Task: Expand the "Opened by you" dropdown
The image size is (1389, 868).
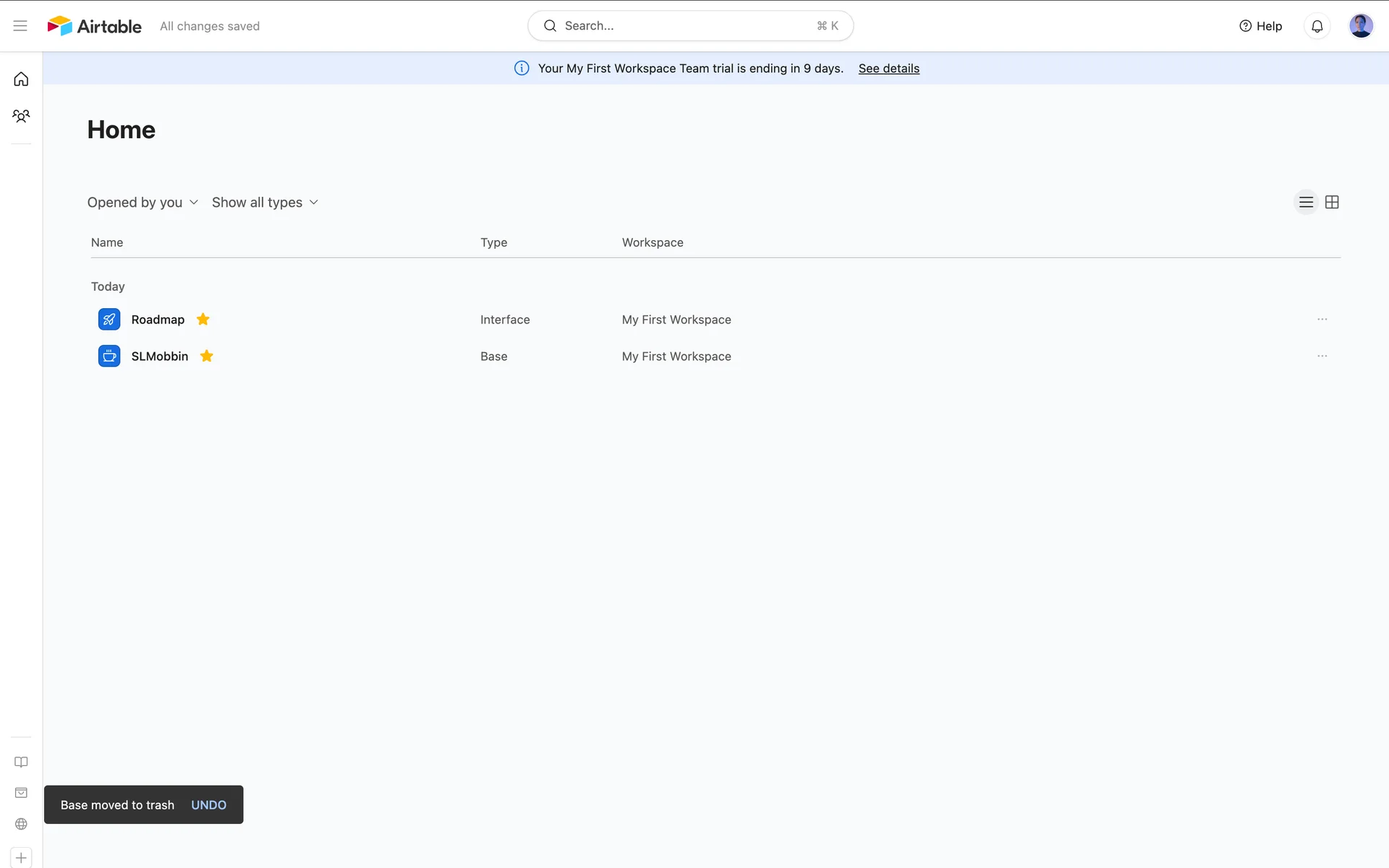Action: click(x=143, y=203)
